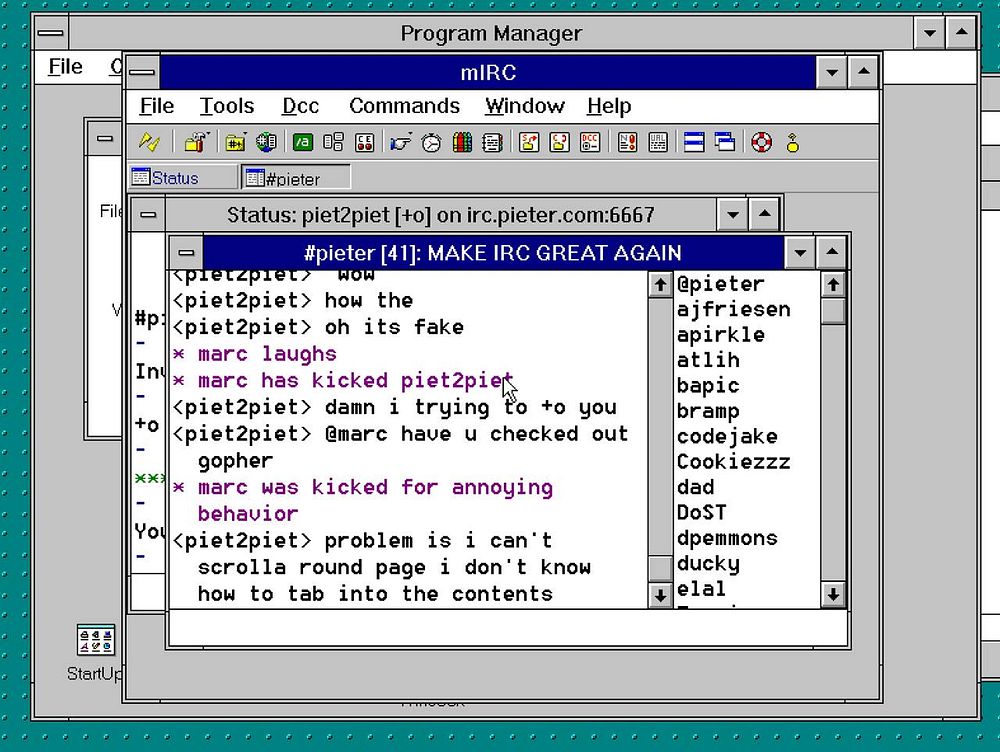This screenshot has width=1000, height=752.
Task: Open the URL list icon
Action: click(658, 142)
